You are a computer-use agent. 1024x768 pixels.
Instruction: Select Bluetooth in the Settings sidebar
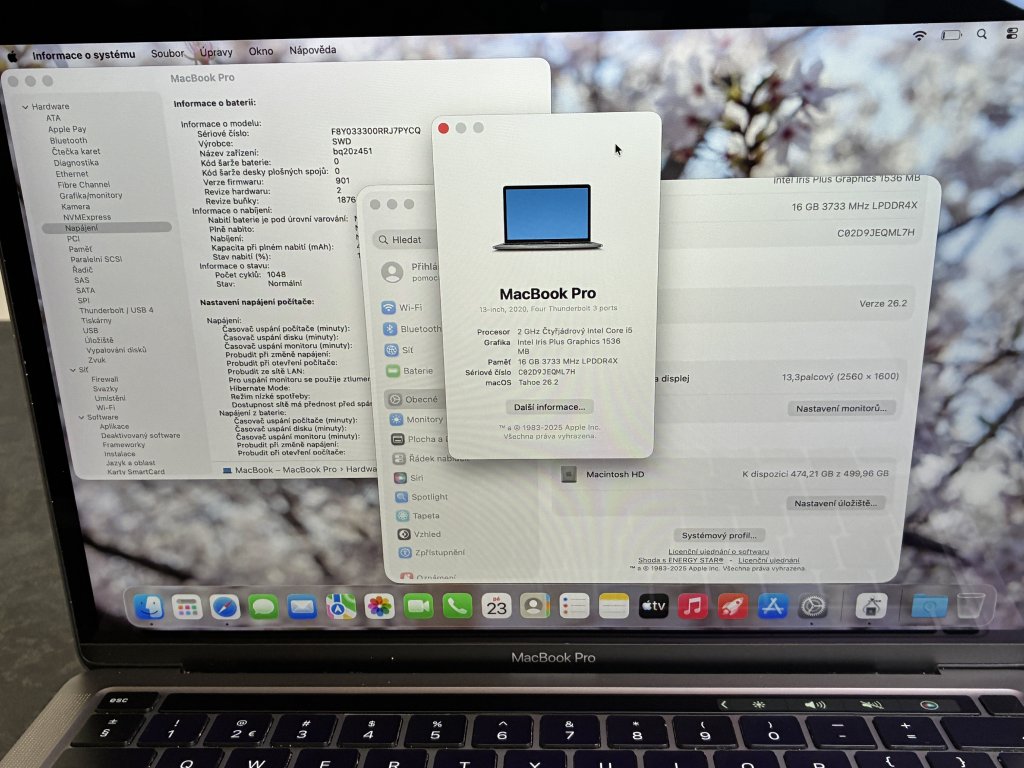tap(413, 329)
